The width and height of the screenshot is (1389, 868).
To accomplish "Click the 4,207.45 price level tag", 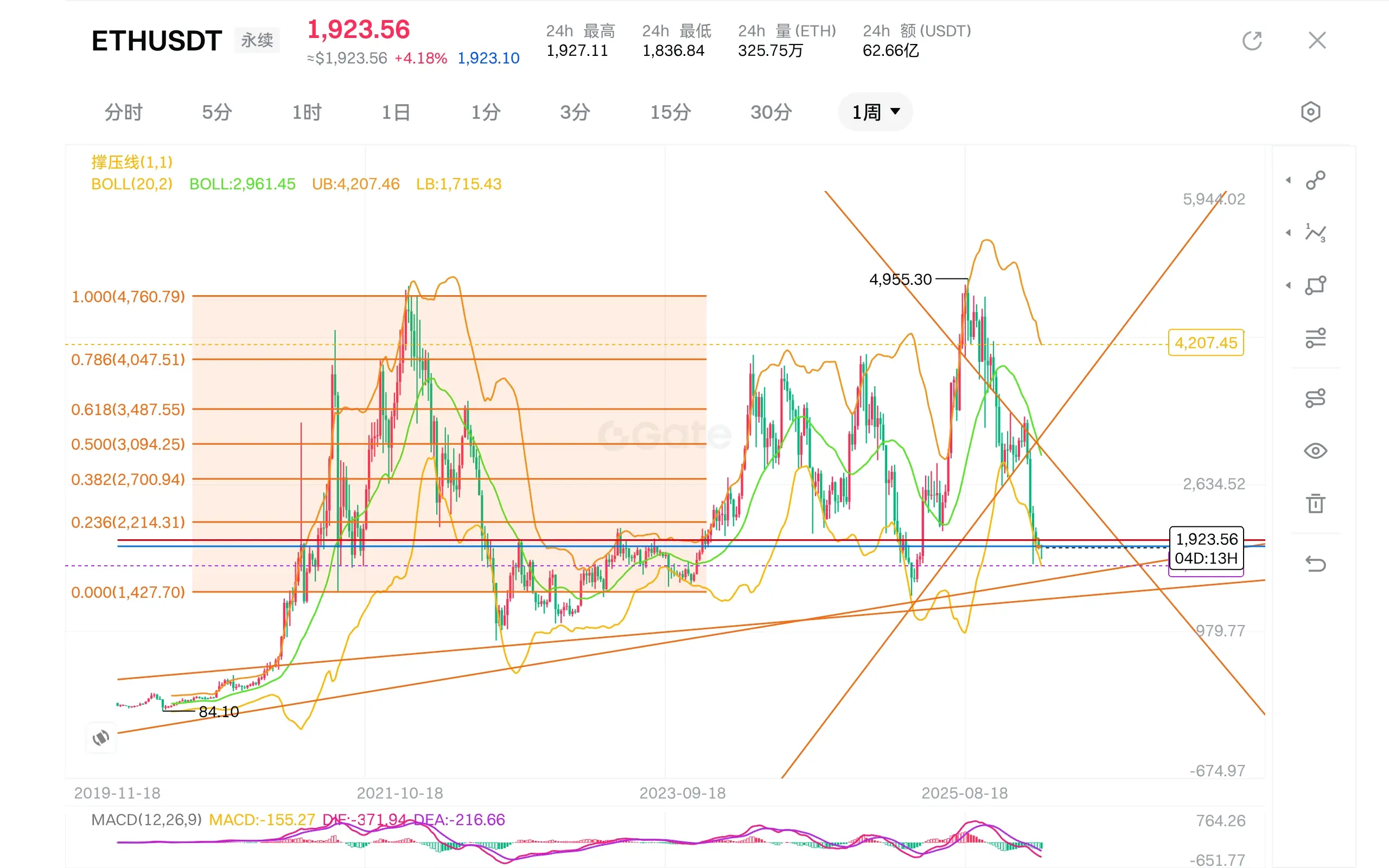I will pos(1205,343).
